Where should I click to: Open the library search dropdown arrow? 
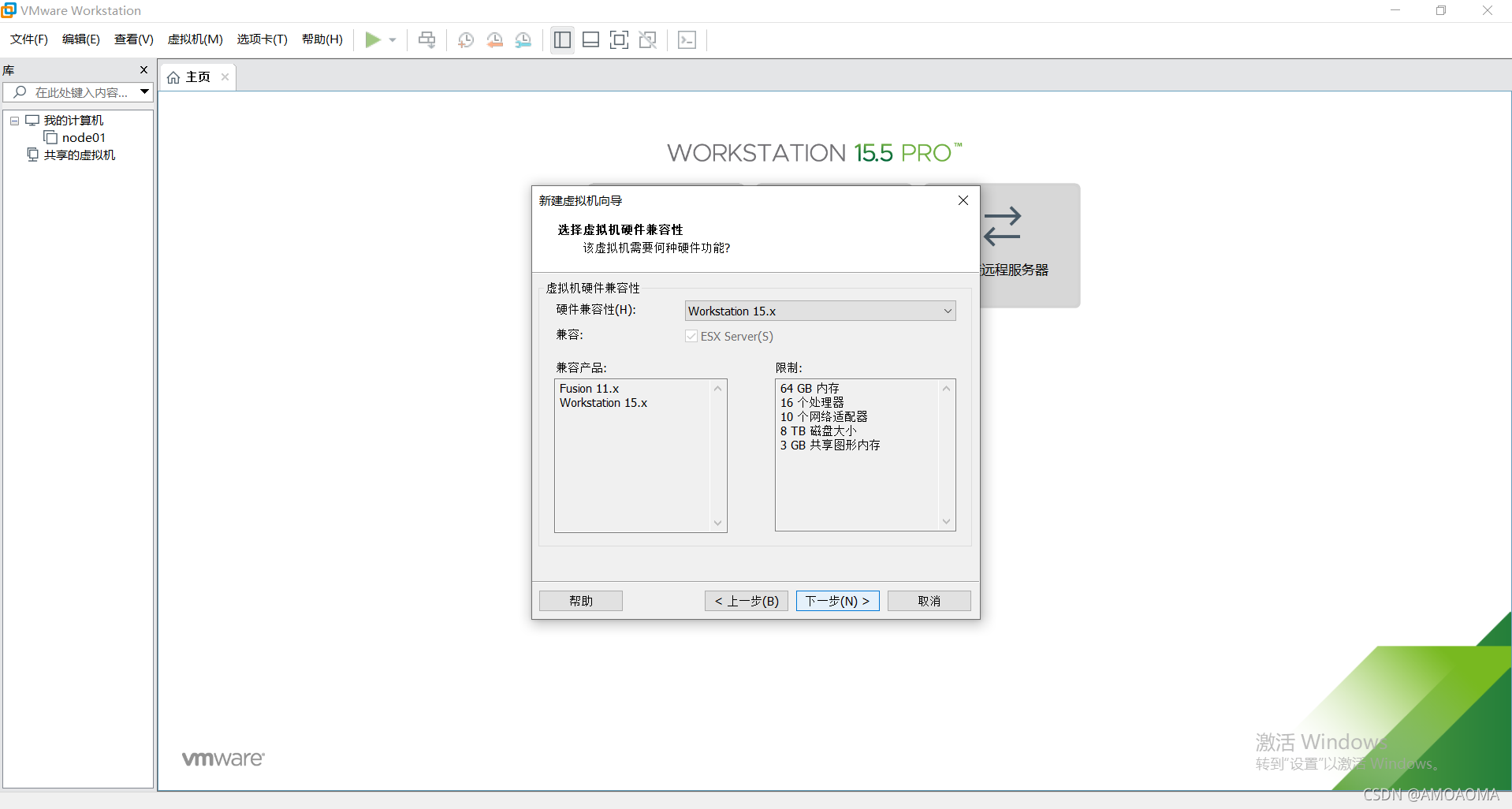[145, 92]
